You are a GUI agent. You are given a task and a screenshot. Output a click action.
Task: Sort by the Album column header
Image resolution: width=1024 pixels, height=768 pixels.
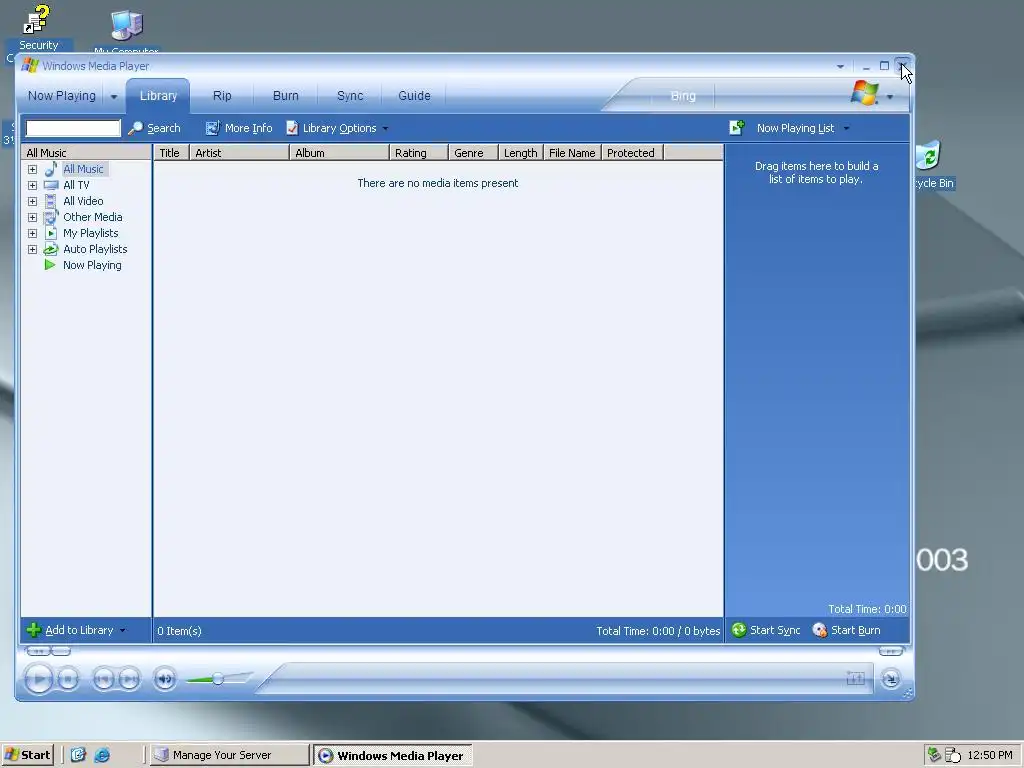click(339, 153)
